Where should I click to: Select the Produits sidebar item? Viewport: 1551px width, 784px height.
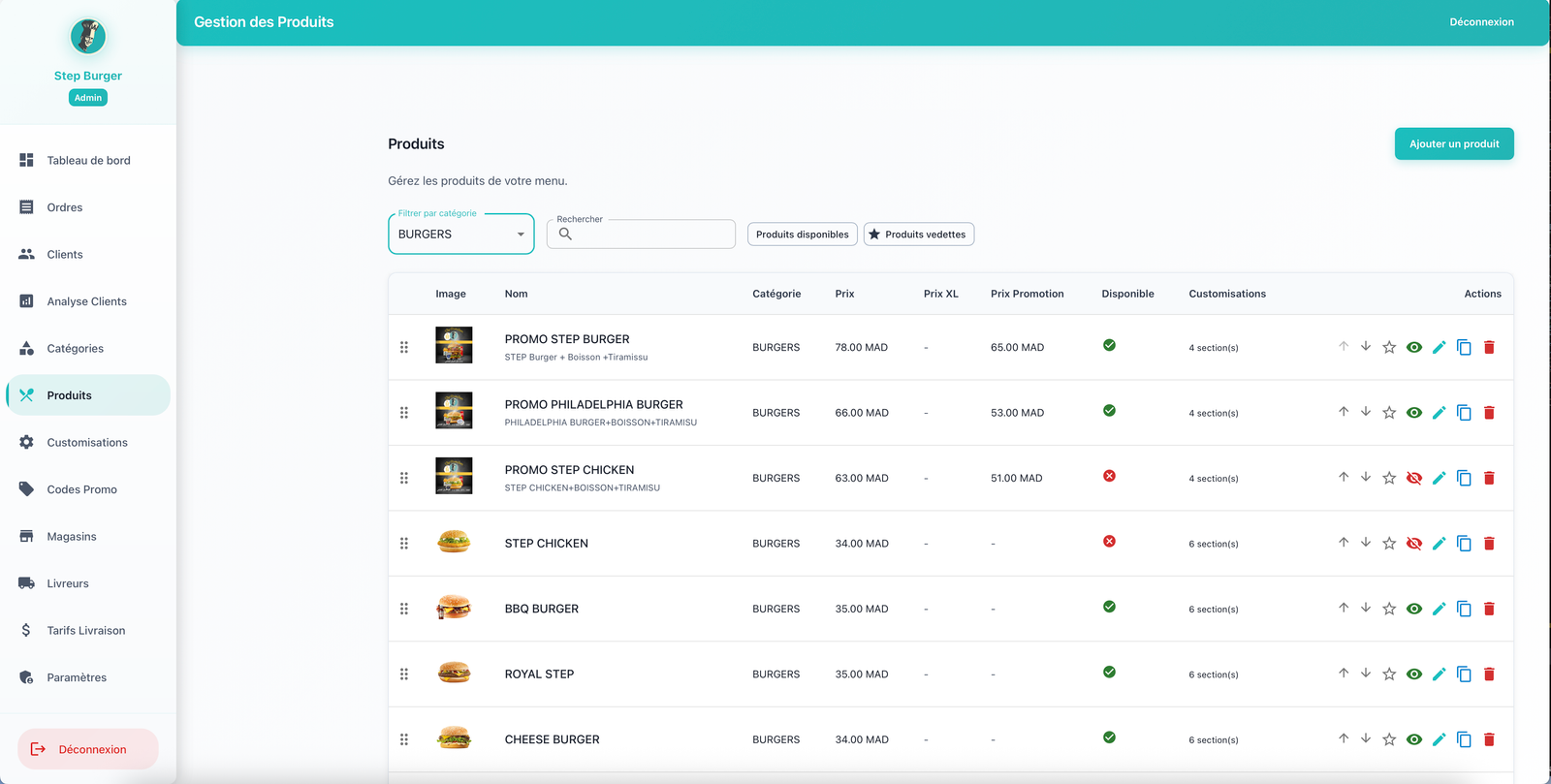coord(88,395)
